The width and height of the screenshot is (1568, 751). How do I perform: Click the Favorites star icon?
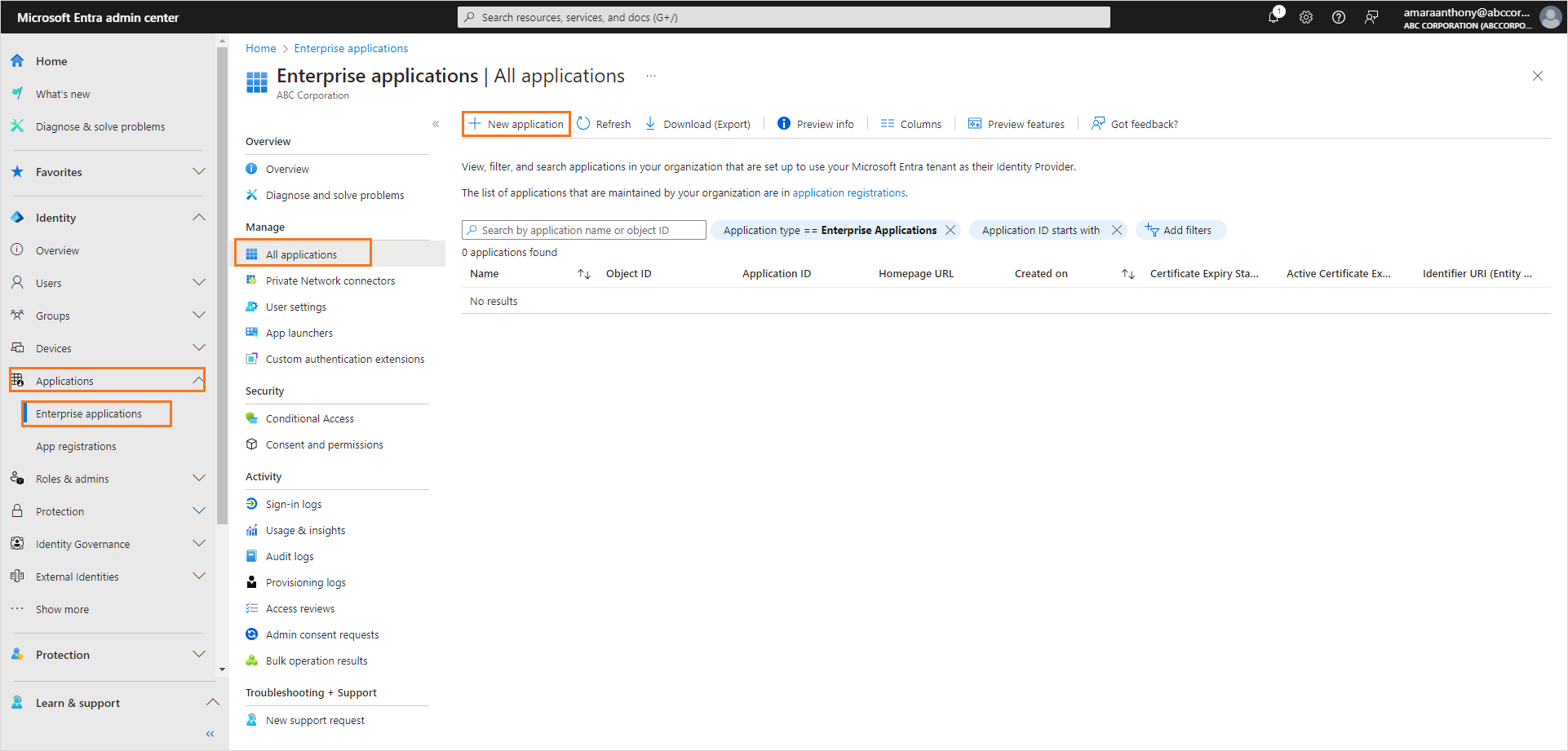pyautogui.click(x=17, y=172)
